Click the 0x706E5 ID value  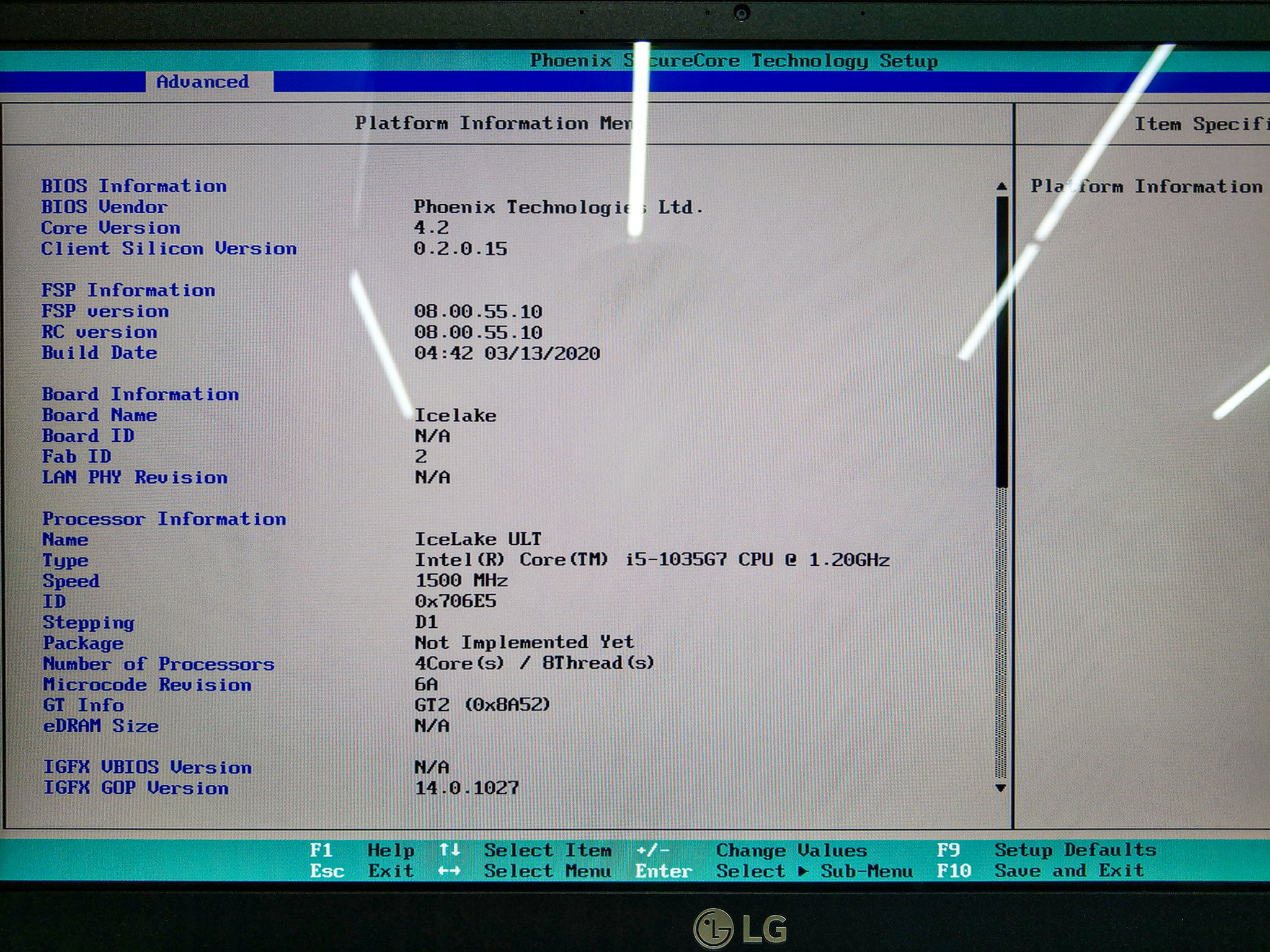tap(455, 601)
